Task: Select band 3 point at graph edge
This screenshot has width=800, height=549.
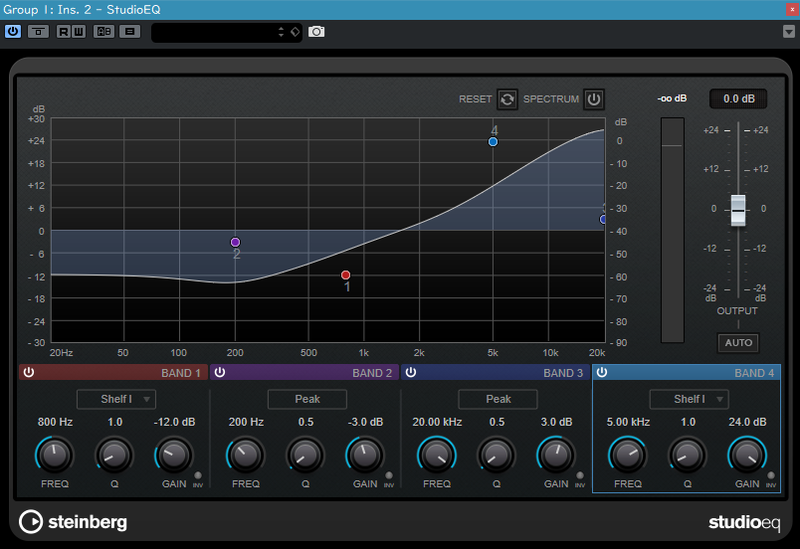Action: tap(603, 219)
